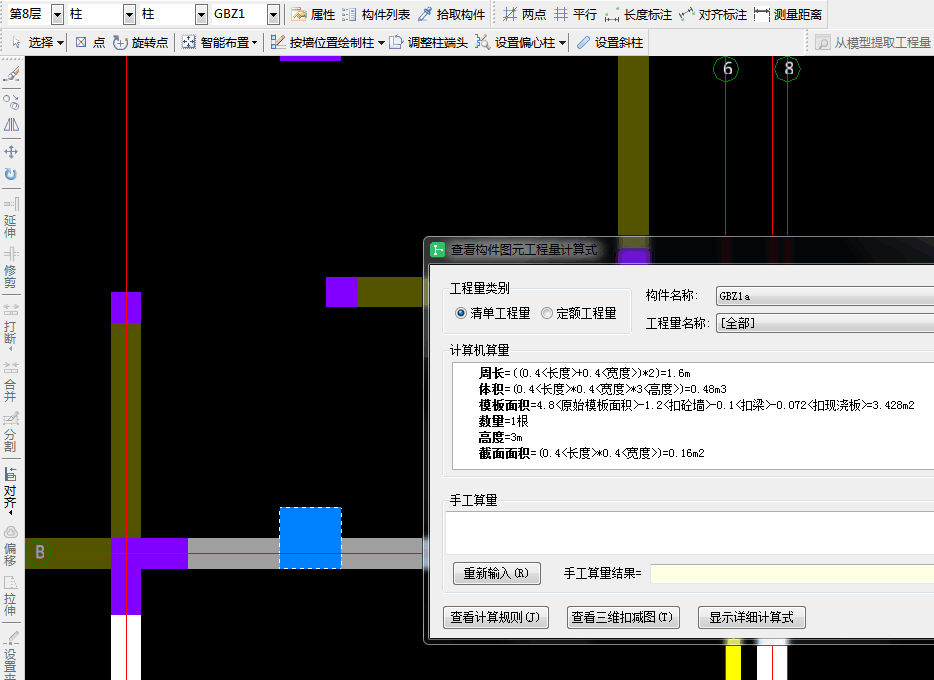The height and width of the screenshot is (680, 934).
Task: Open the first 柱 component type dropdown
Action: tap(129, 14)
